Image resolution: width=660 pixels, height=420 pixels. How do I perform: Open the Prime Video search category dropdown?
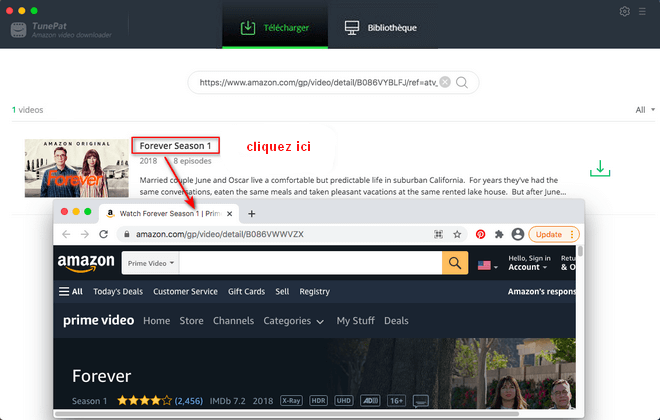[x=151, y=263]
